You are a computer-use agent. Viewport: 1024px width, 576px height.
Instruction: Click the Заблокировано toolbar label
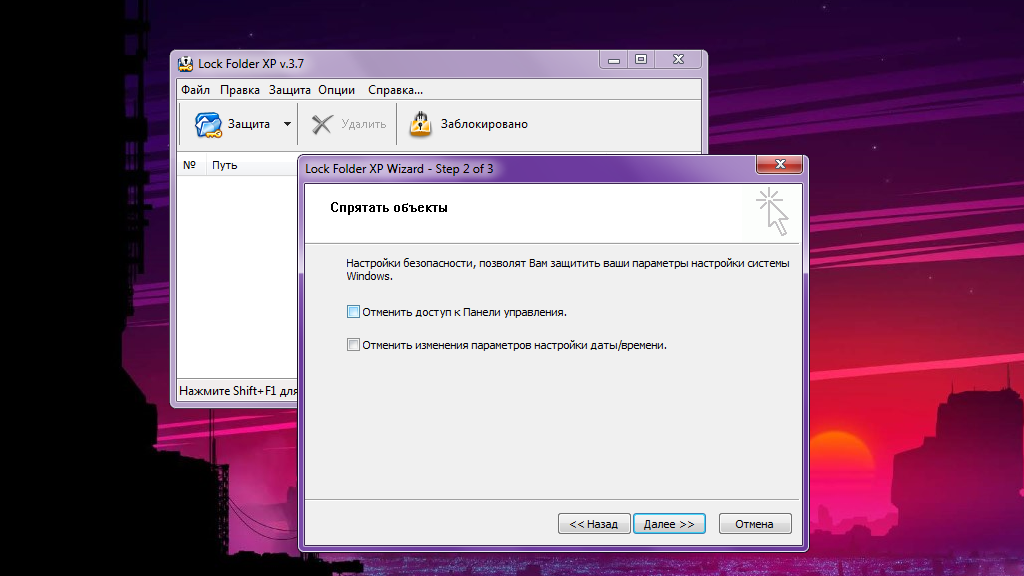tap(484, 124)
